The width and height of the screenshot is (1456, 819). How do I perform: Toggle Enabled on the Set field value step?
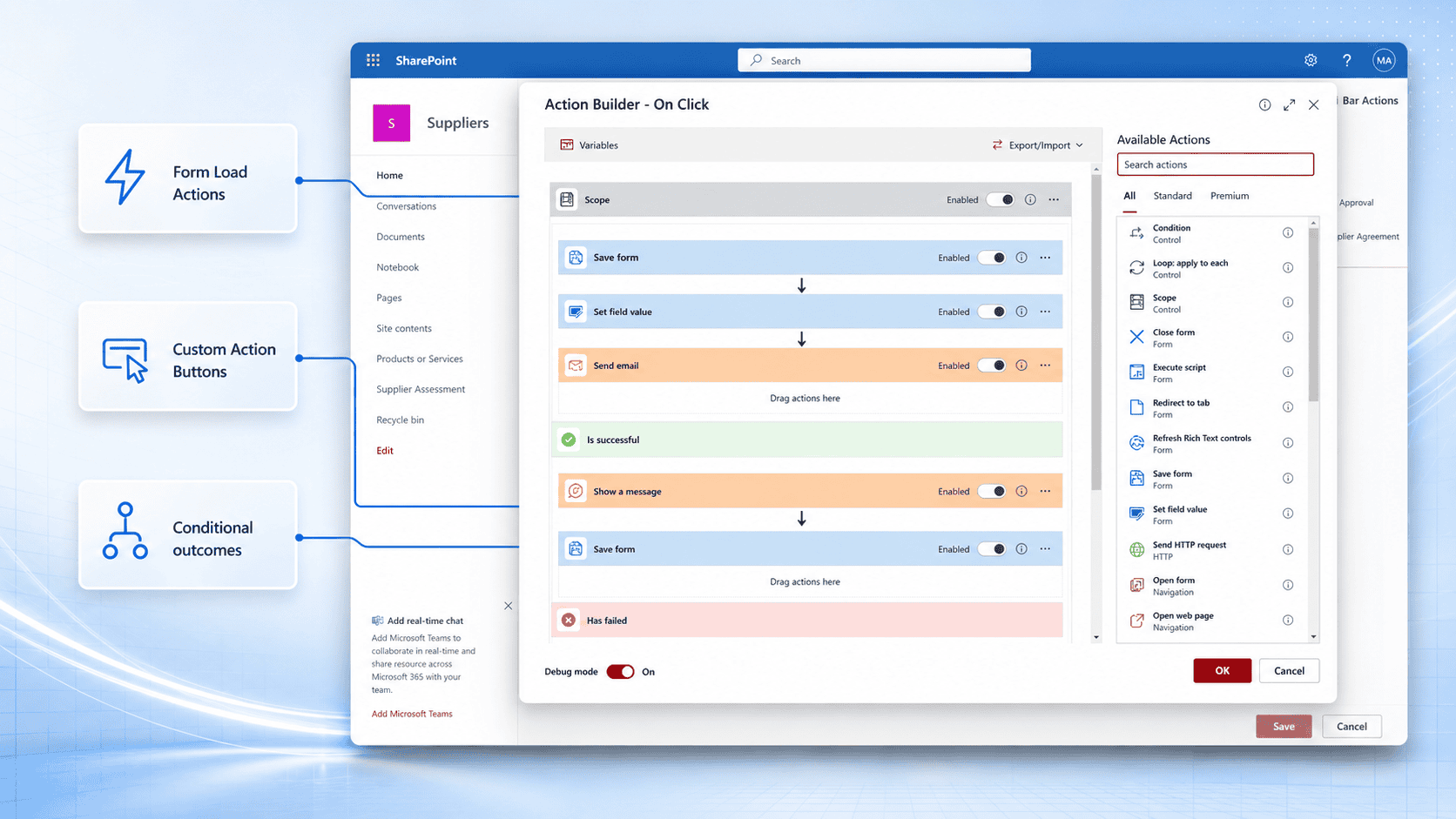(992, 312)
